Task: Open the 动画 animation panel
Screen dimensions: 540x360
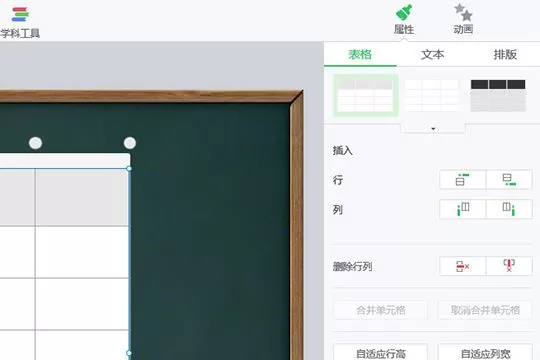Action: pyautogui.click(x=463, y=20)
